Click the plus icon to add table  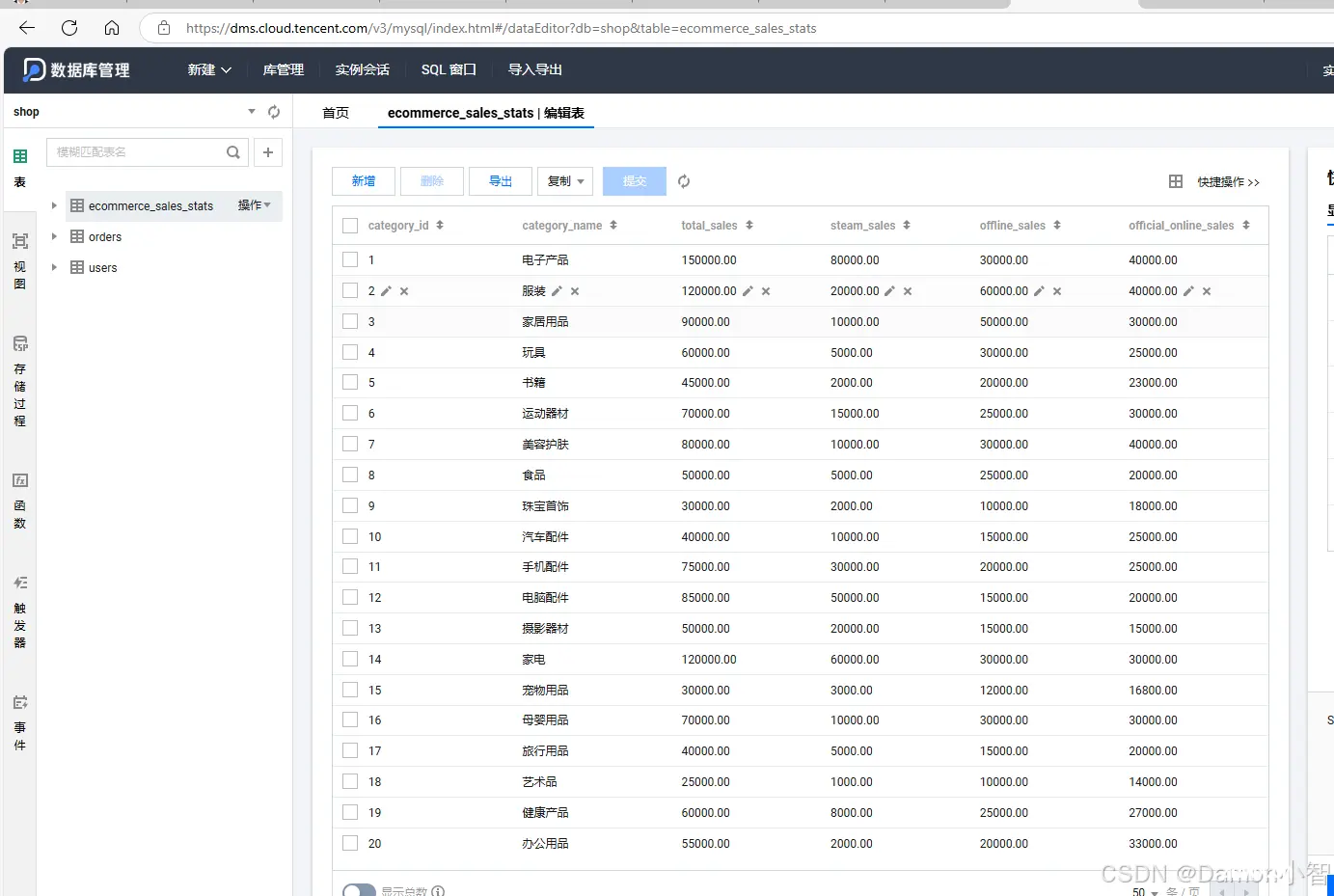pyautogui.click(x=268, y=152)
